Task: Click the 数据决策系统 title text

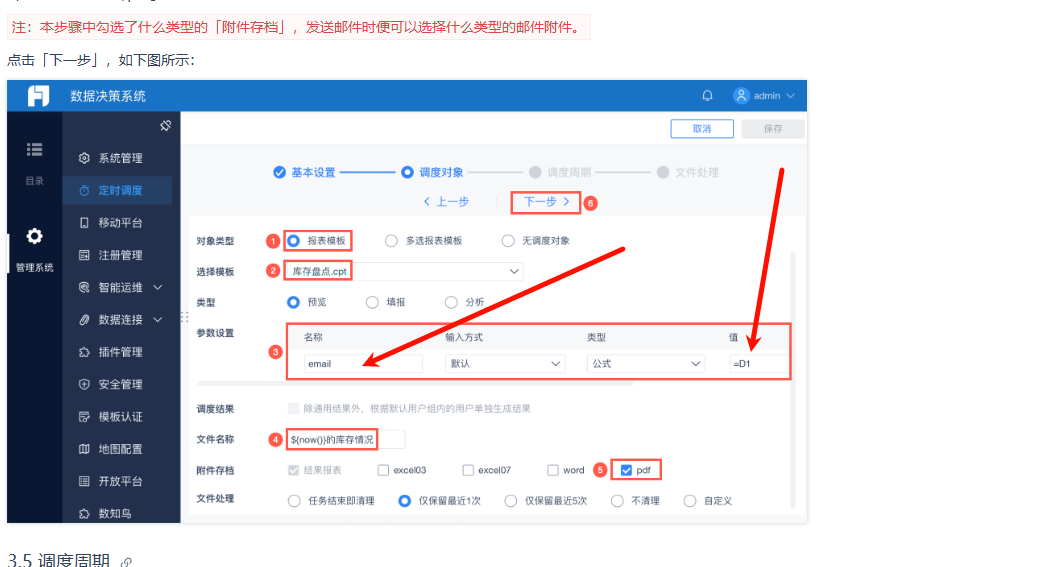Action: tap(108, 96)
